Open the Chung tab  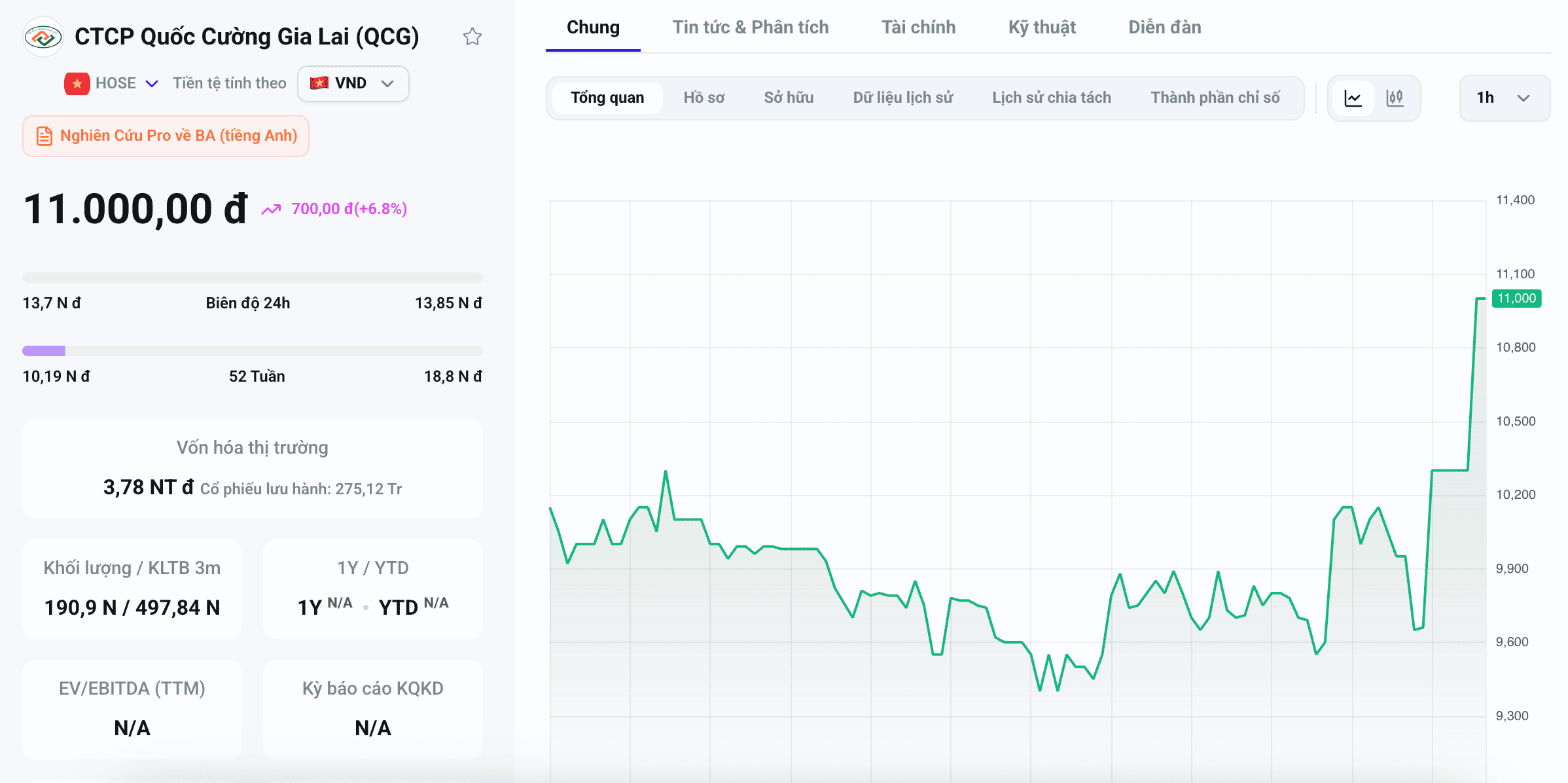tap(593, 27)
